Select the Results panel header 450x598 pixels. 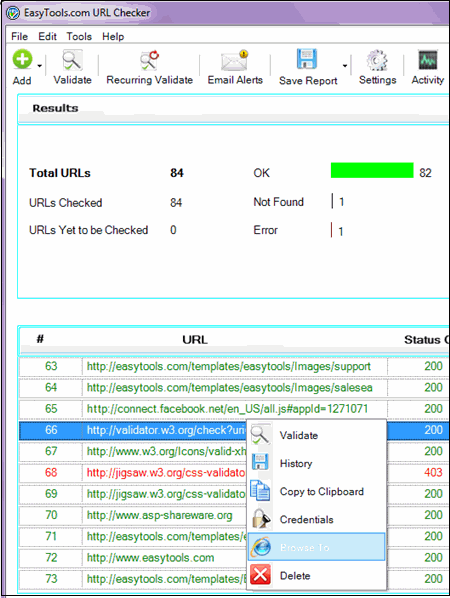(x=234, y=109)
